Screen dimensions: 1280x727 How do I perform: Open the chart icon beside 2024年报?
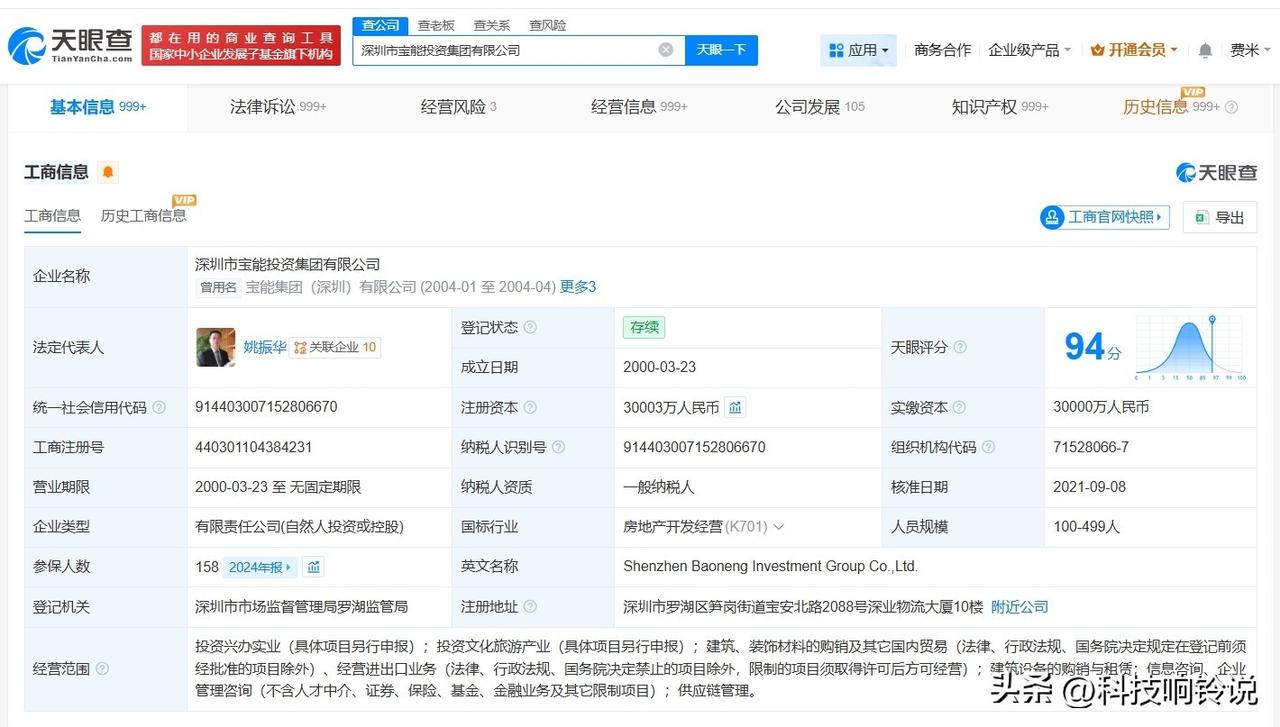coord(314,567)
